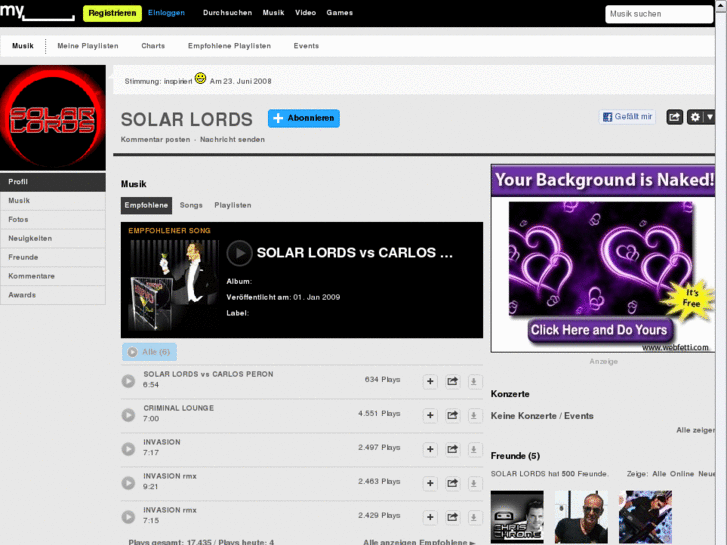
Task: Switch to the Songs tab
Action: [x=191, y=205]
